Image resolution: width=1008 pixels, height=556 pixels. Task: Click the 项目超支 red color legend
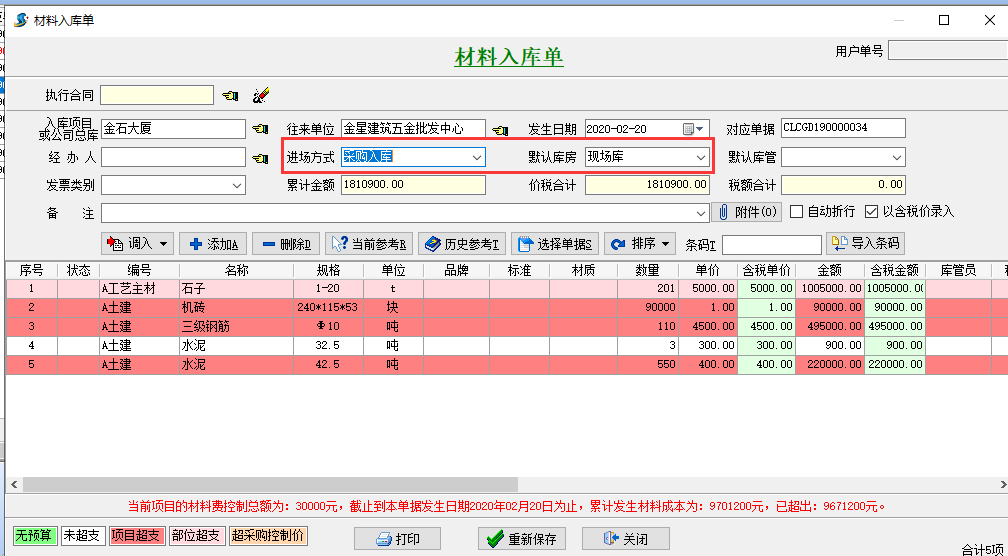coord(135,535)
